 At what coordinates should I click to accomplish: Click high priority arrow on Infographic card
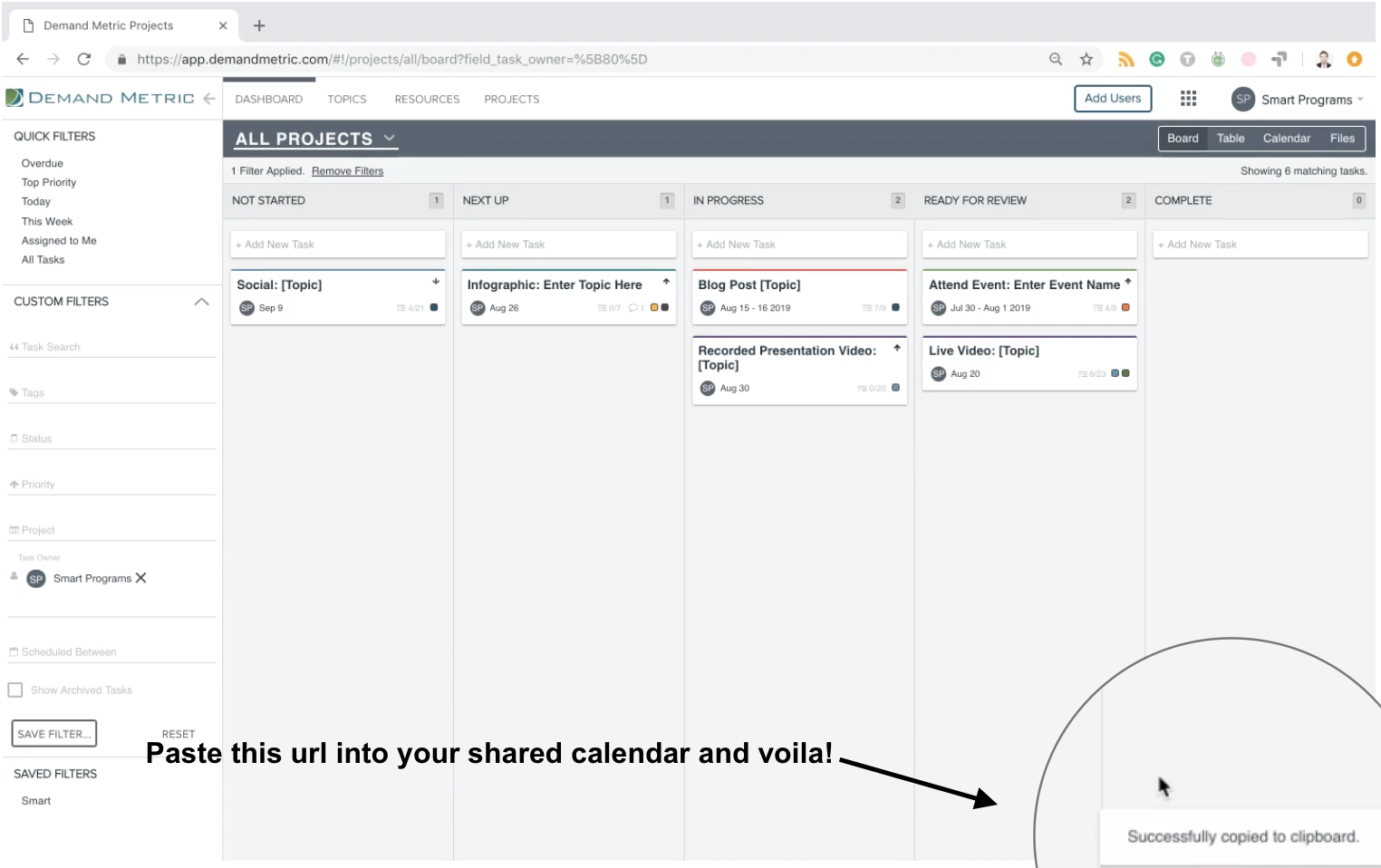pyautogui.click(x=666, y=282)
